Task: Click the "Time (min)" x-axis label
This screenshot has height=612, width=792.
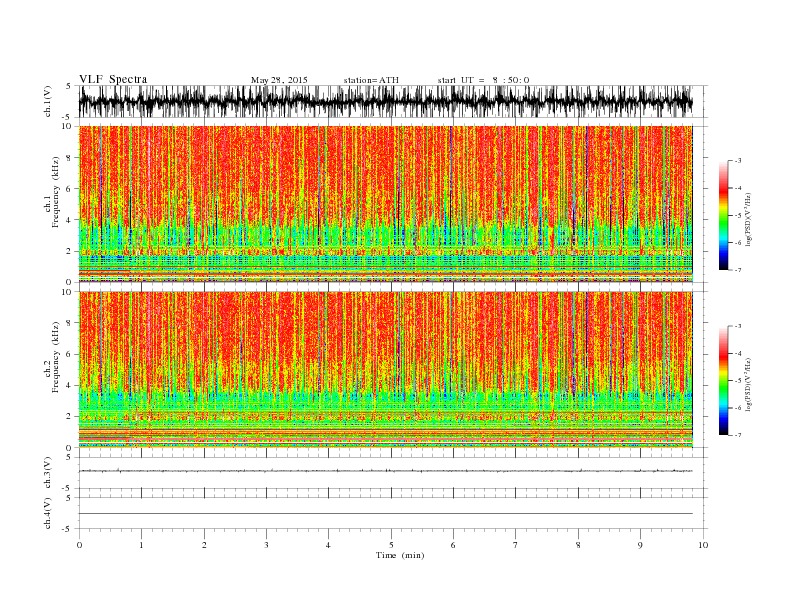Action: click(400, 555)
